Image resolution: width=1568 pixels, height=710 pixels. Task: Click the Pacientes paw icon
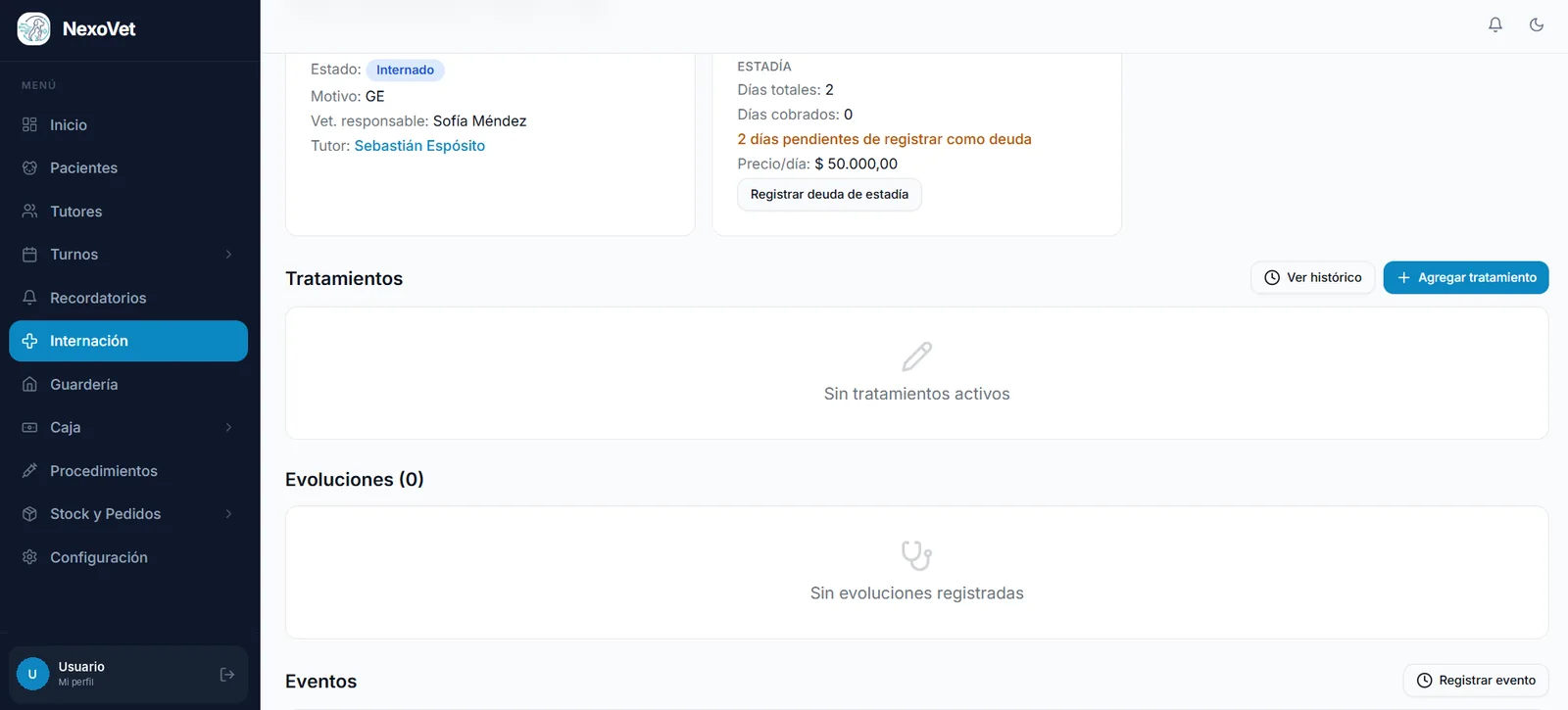pyautogui.click(x=29, y=167)
